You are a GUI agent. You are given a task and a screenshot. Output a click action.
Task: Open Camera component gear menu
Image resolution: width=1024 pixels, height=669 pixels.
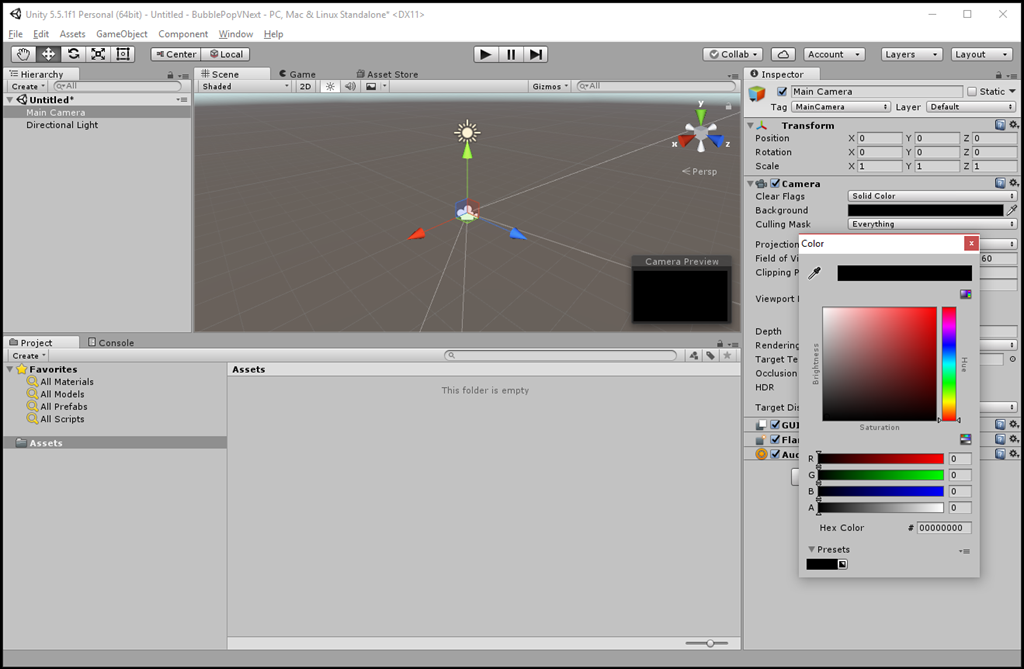1013,183
